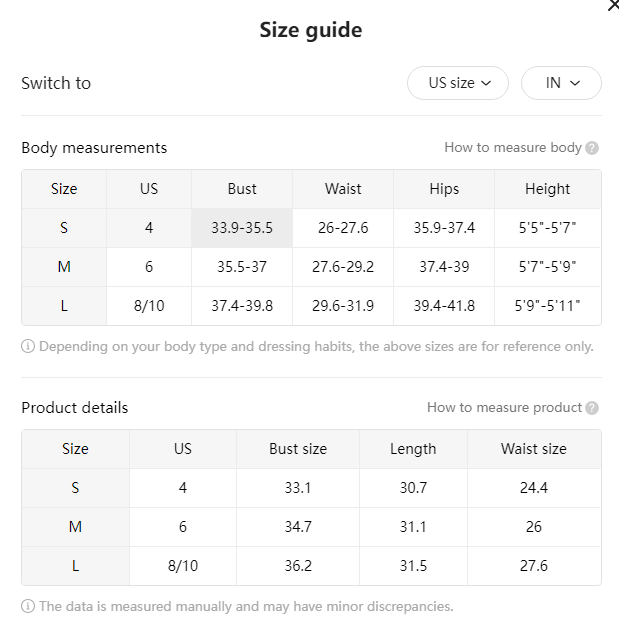Close the Size guide dialog
This screenshot has height=644, width=619.
tap(614, 6)
